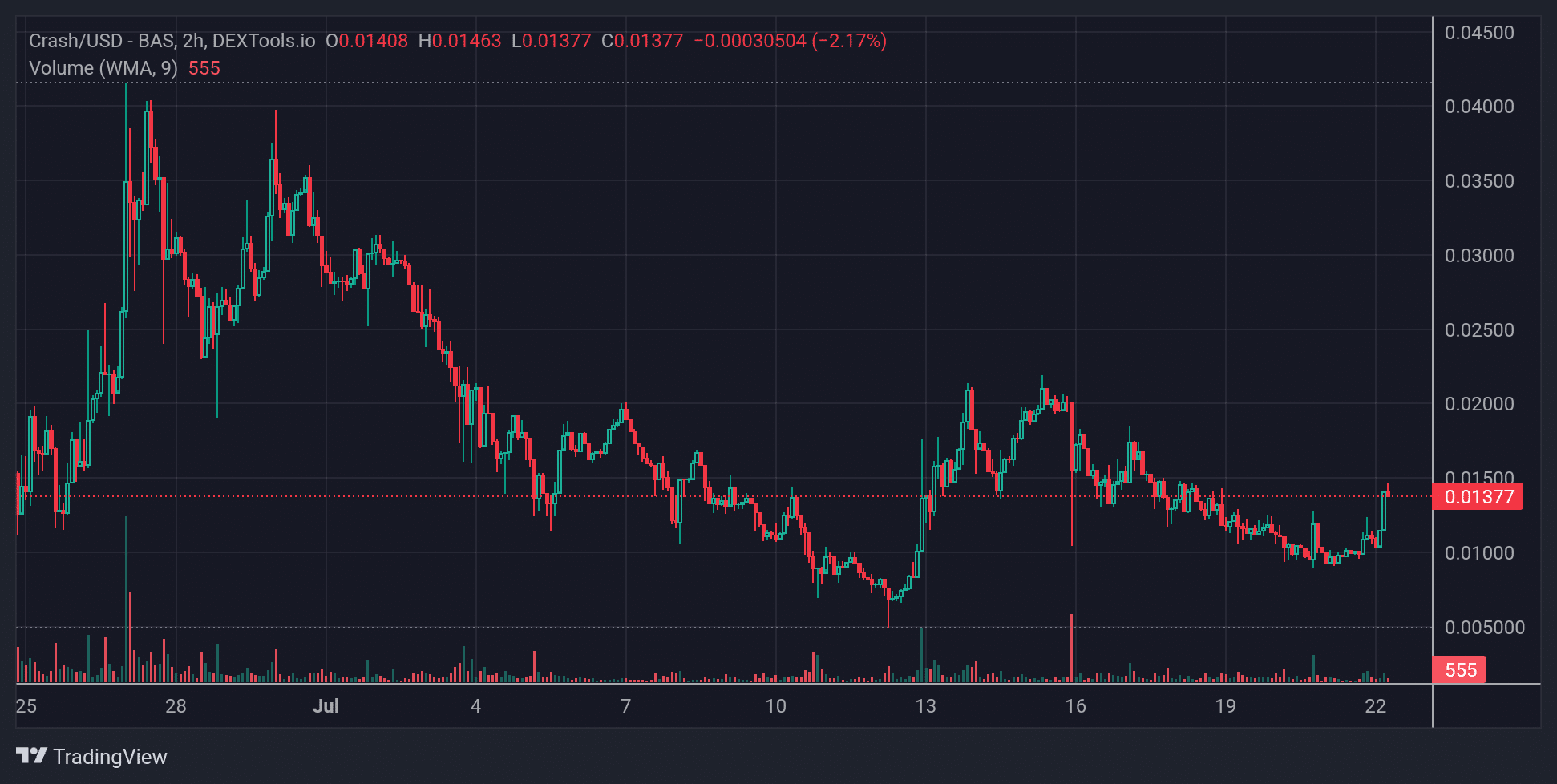Screen dimensions: 1557x784
Task: Click the 0.005000 price axis label
Action: pyautogui.click(x=1485, y=628)
